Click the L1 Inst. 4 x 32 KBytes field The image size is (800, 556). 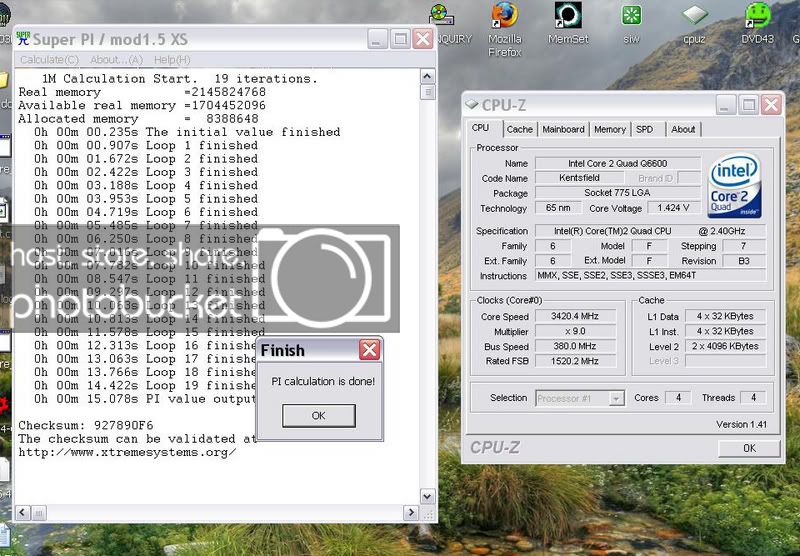[x=725, y=331]
